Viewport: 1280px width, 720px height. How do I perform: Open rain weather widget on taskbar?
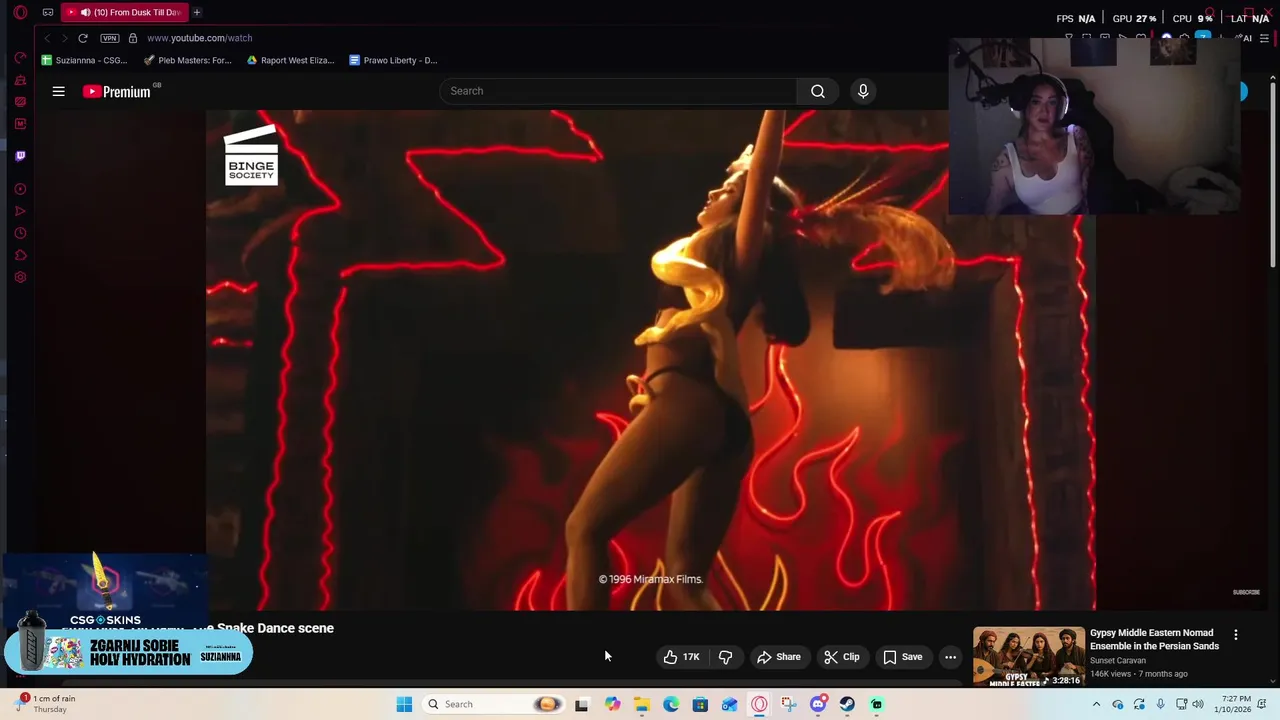point(46,704)
